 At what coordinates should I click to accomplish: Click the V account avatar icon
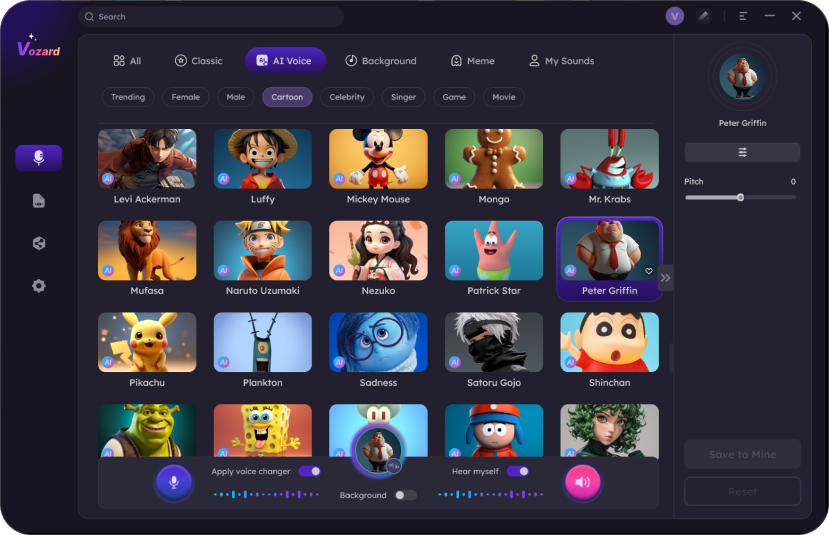click(x=675, y=16)
